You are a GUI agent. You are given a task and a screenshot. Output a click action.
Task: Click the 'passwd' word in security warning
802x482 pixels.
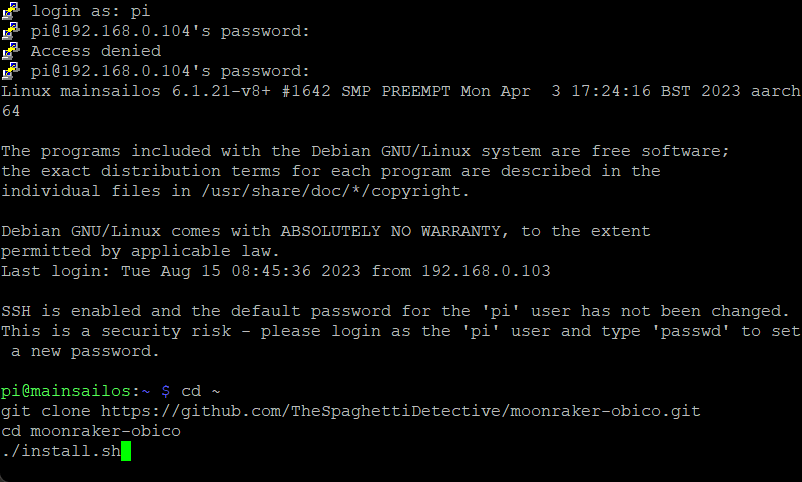[x=690, y=331]
